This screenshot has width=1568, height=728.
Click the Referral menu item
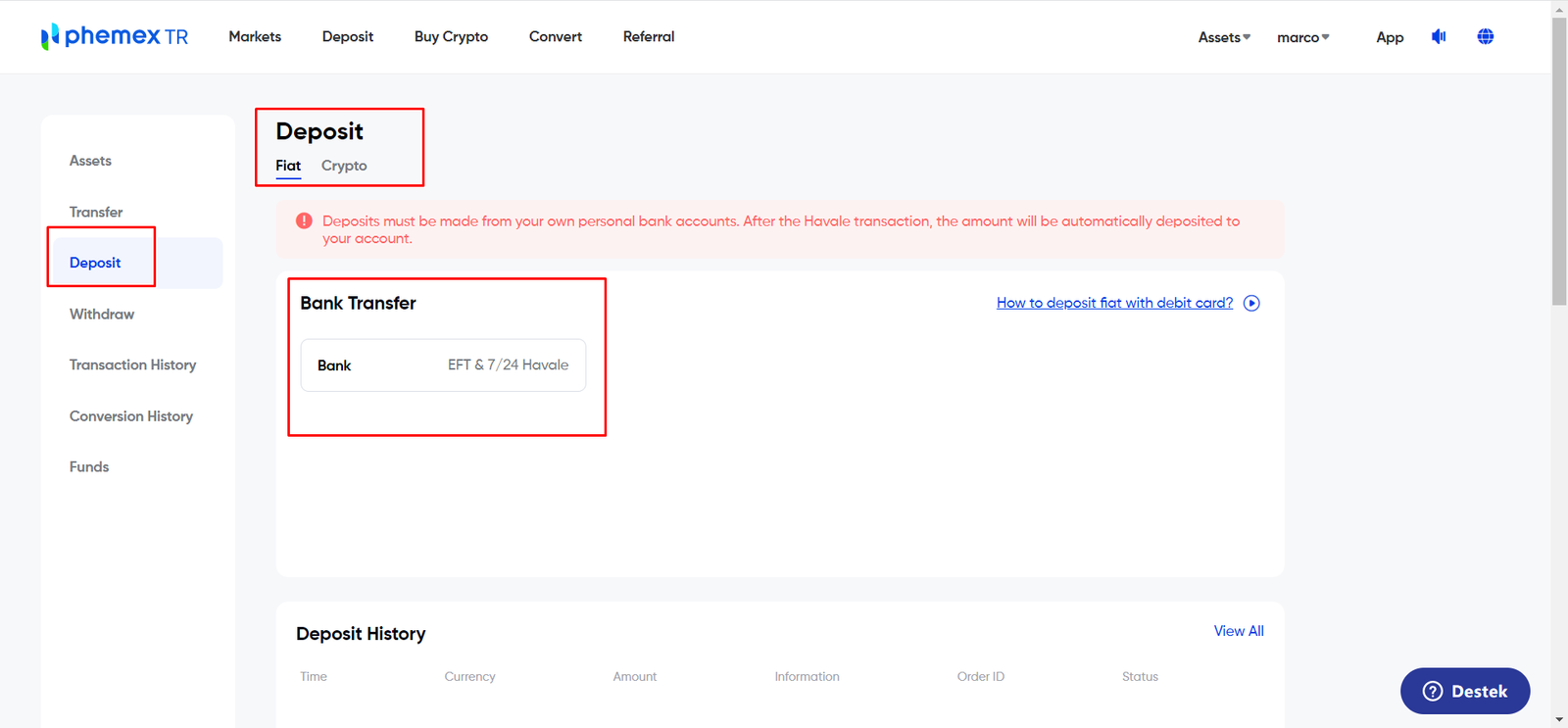click(x=649, y=36)
